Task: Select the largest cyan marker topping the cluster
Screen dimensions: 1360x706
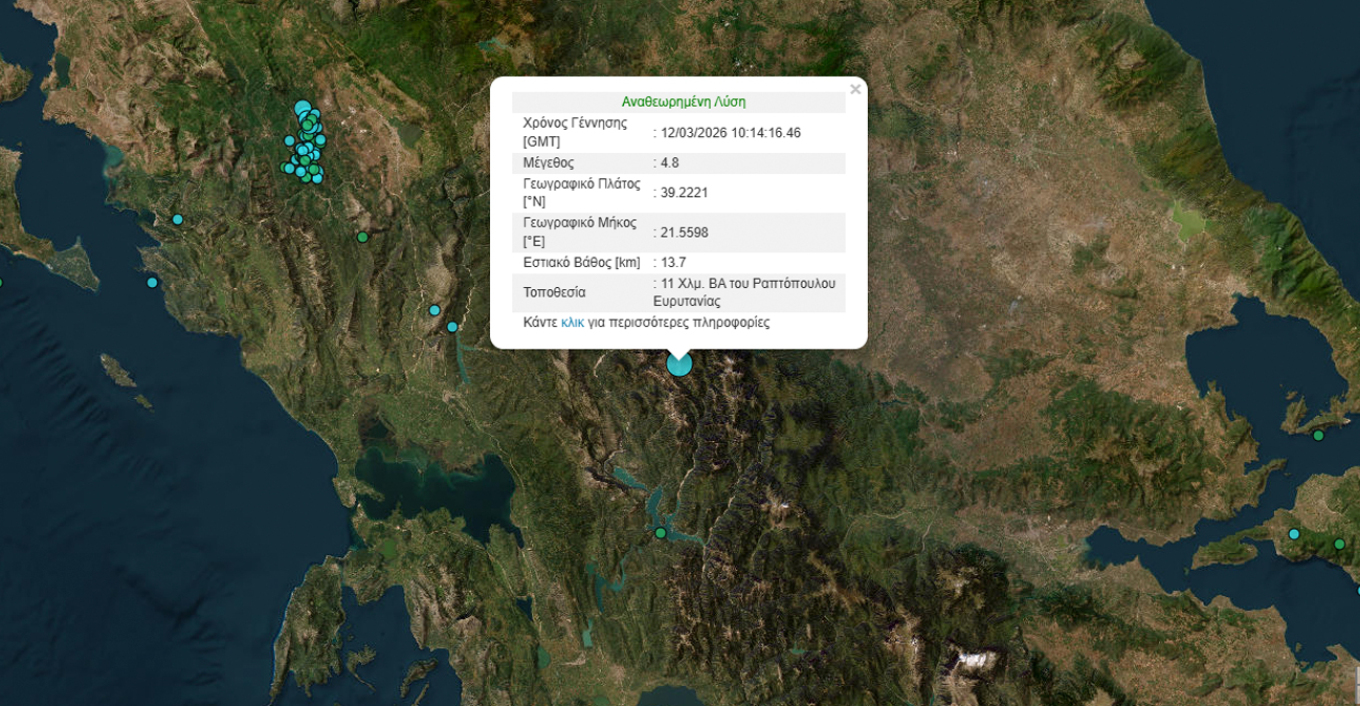Action: 303,109
